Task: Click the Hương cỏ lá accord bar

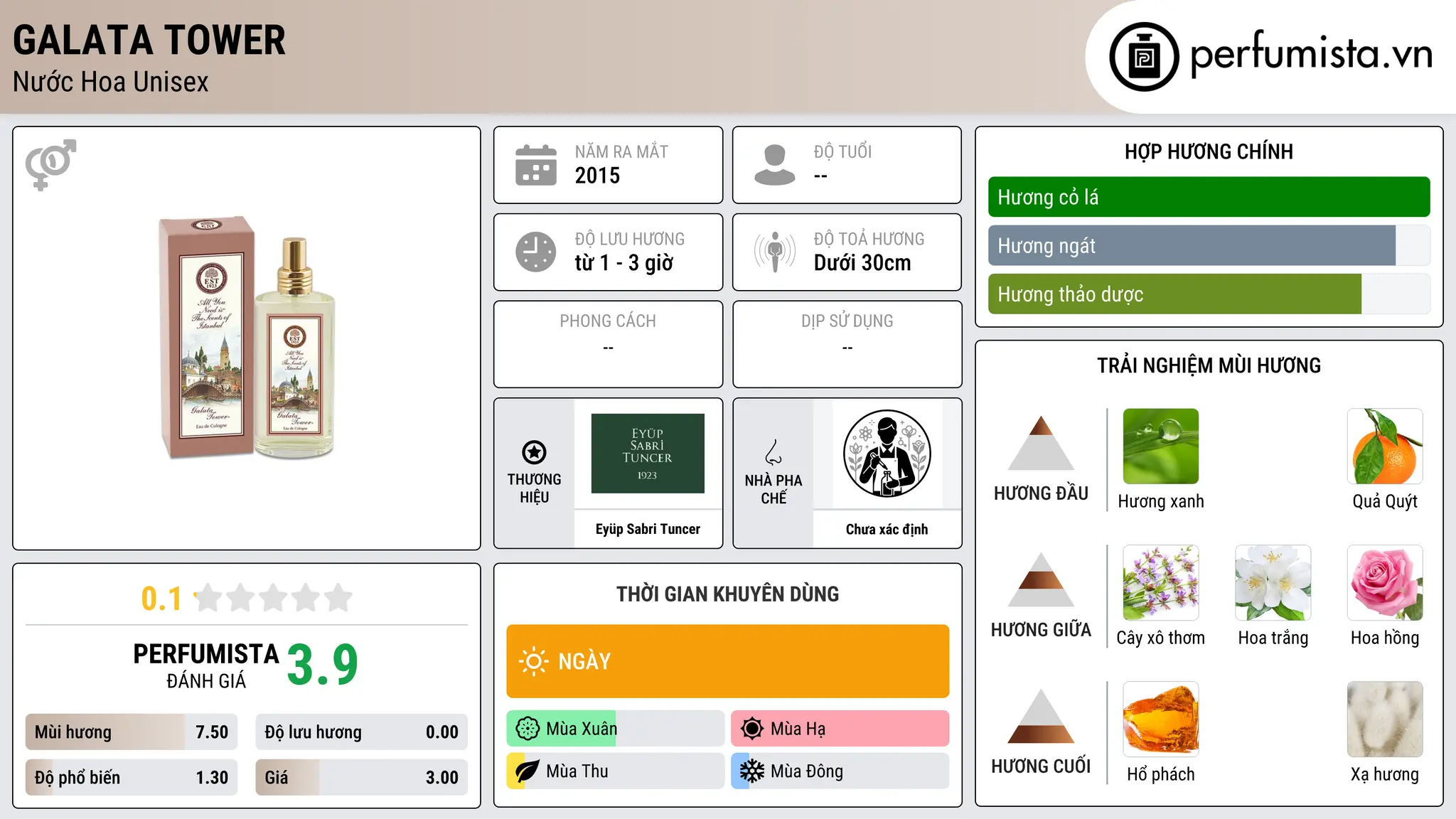Action: [x=1209, y=197]
